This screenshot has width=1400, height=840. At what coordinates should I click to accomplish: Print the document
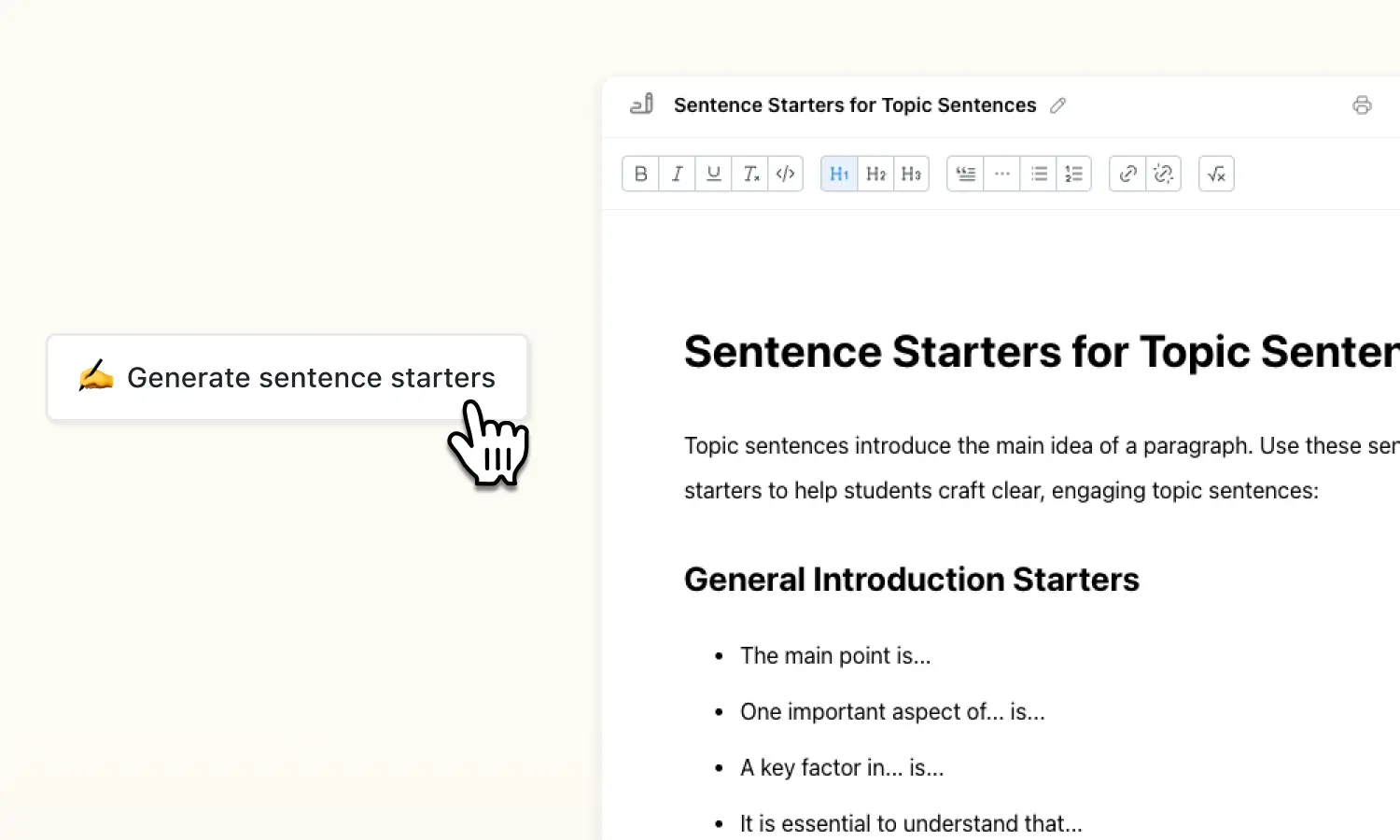point(1362,105)
